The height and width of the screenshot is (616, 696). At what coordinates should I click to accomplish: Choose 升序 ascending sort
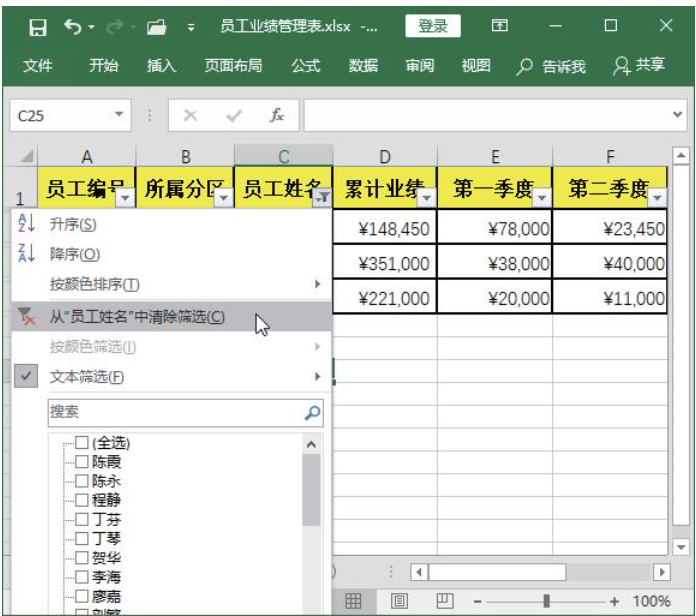[171, 225]
